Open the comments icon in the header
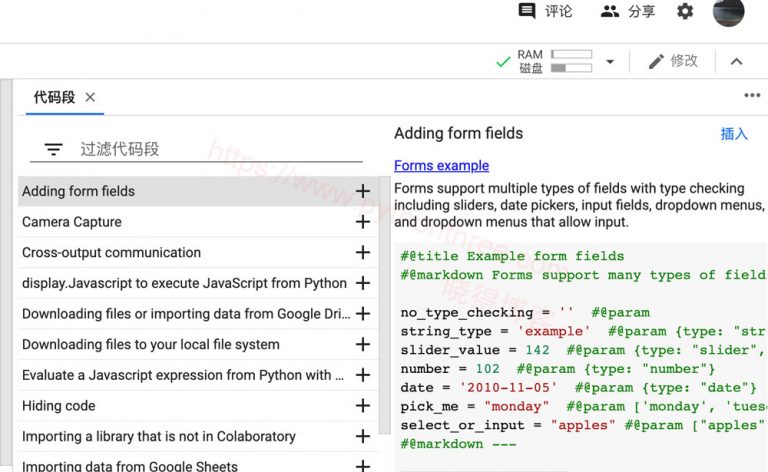 [x=527, y=11]
